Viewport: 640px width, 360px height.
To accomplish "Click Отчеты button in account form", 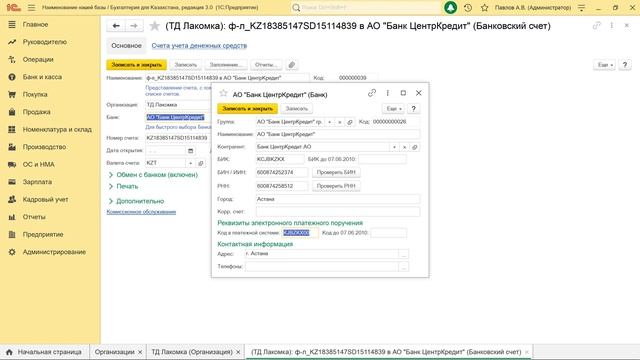I will click(266, 65).
